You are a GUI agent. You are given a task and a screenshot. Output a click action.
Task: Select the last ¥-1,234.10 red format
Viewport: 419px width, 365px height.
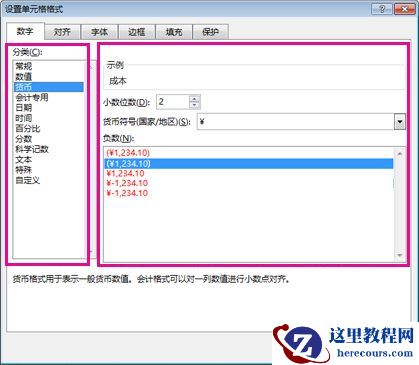coord(249,193)
